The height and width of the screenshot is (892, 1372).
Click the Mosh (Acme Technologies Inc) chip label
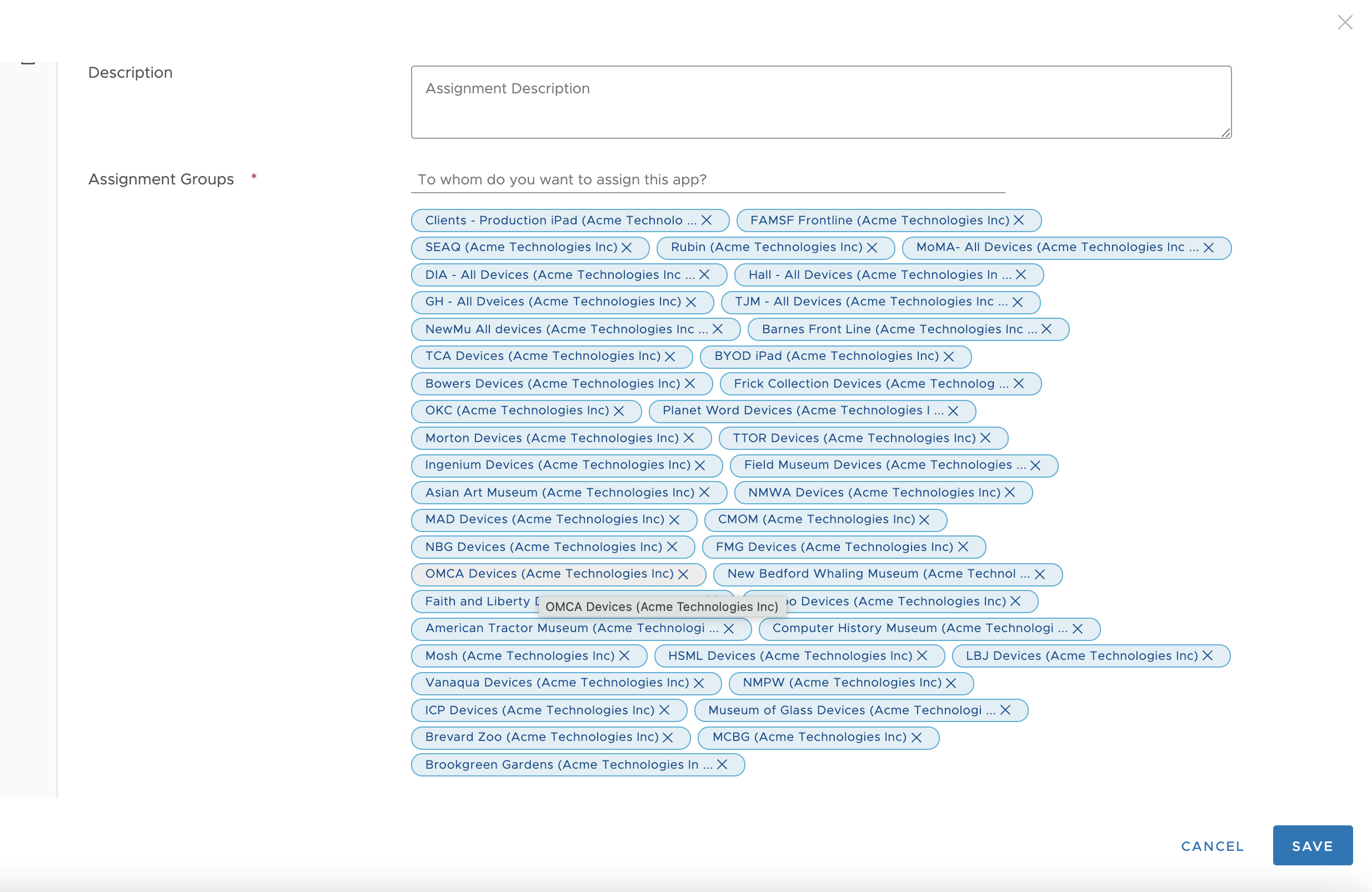520,655
